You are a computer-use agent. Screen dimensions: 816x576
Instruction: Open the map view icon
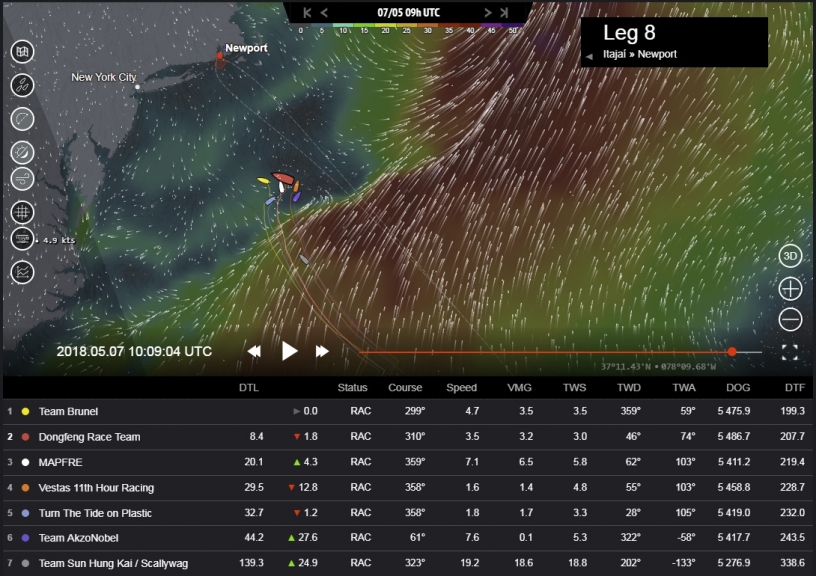click(22, 52)
